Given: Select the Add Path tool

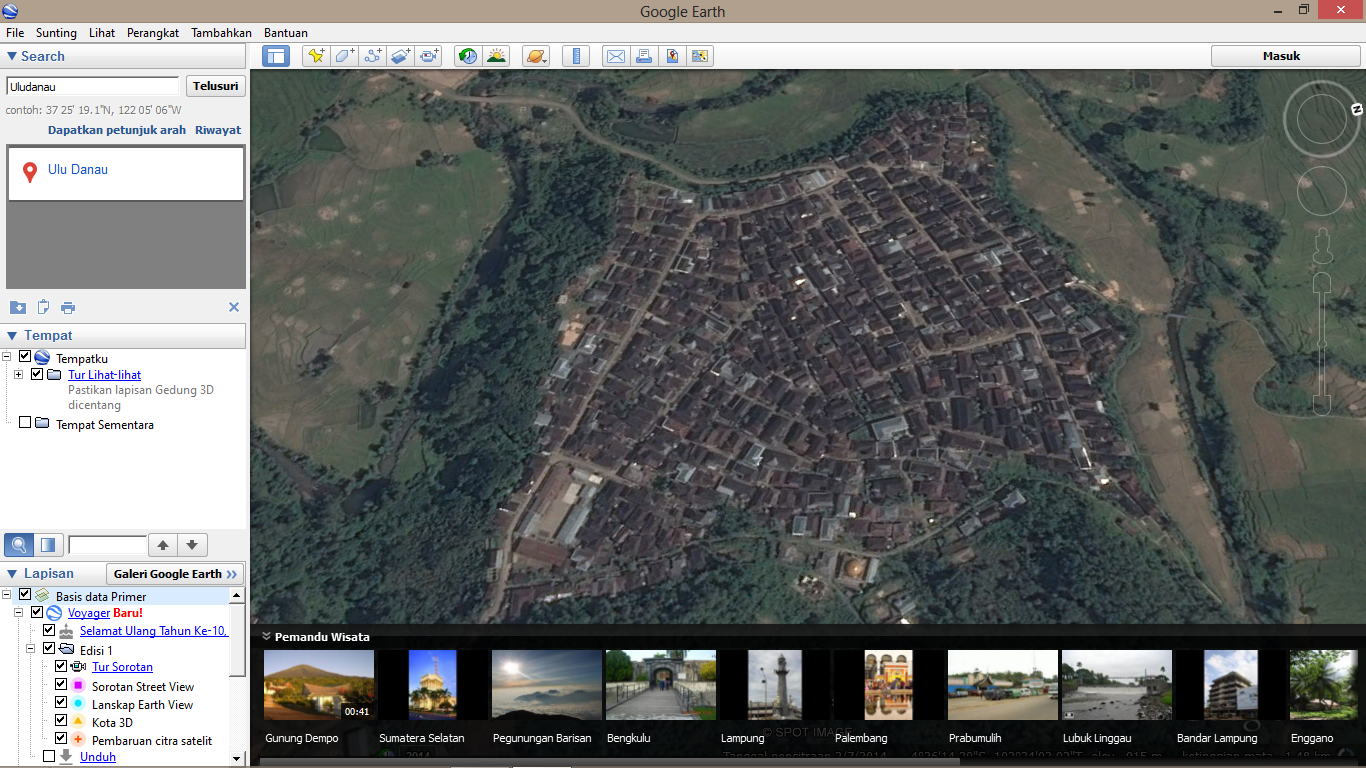Looking at the screenshot, I should [x=373, y=56].
